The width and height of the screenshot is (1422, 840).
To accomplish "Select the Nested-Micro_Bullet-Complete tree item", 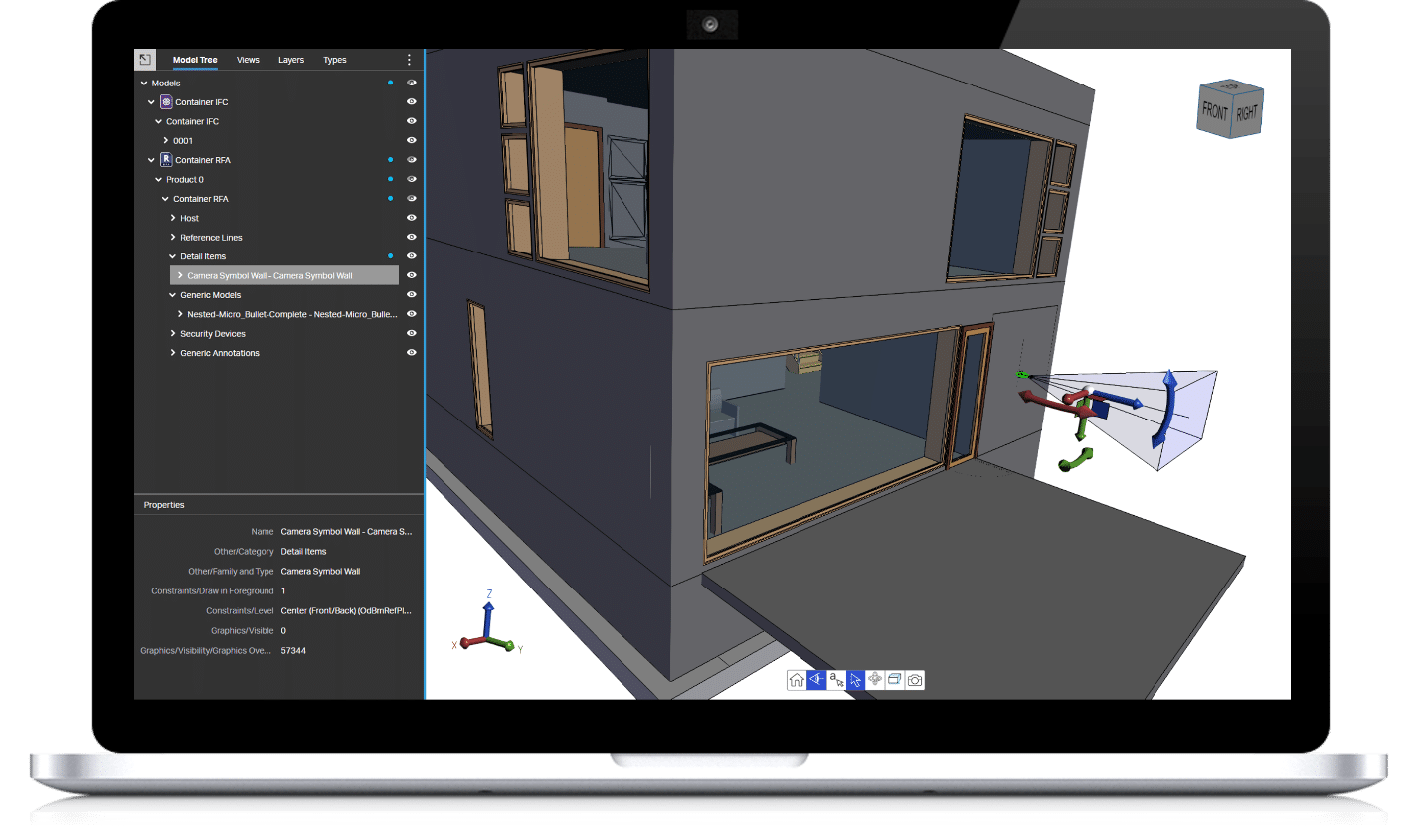I will coord(291,314).
